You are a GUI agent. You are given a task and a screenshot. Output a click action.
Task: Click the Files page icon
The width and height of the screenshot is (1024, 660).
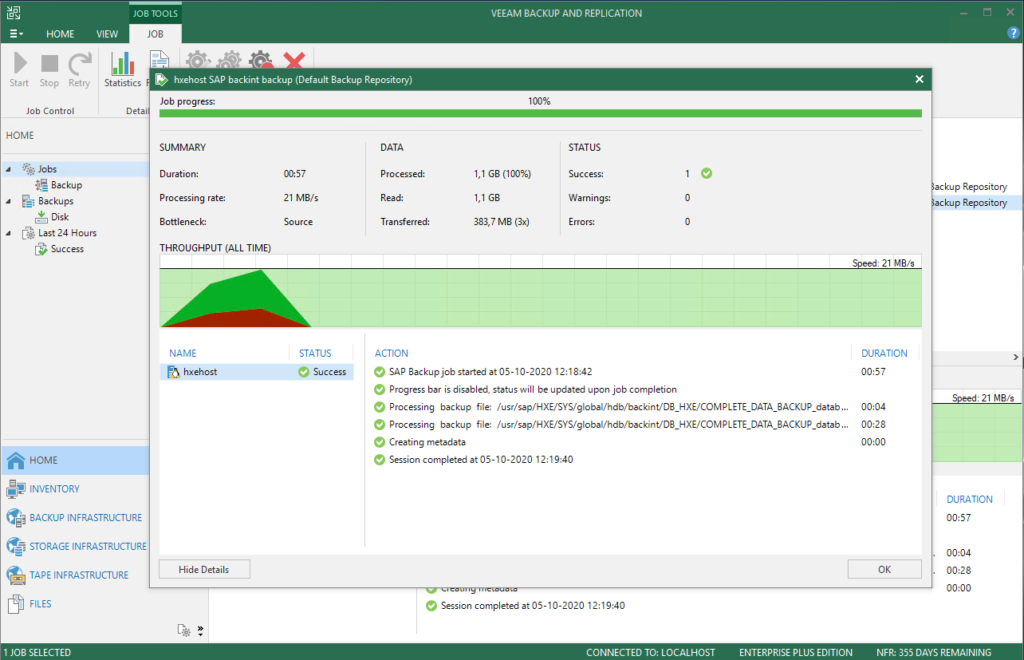[x=16, y=604]
